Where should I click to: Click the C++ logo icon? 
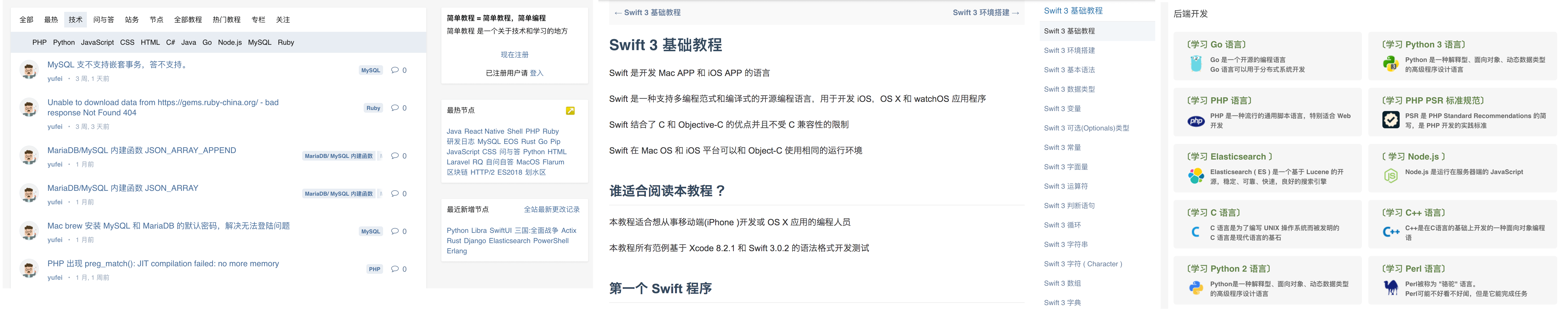[1390, 232]
